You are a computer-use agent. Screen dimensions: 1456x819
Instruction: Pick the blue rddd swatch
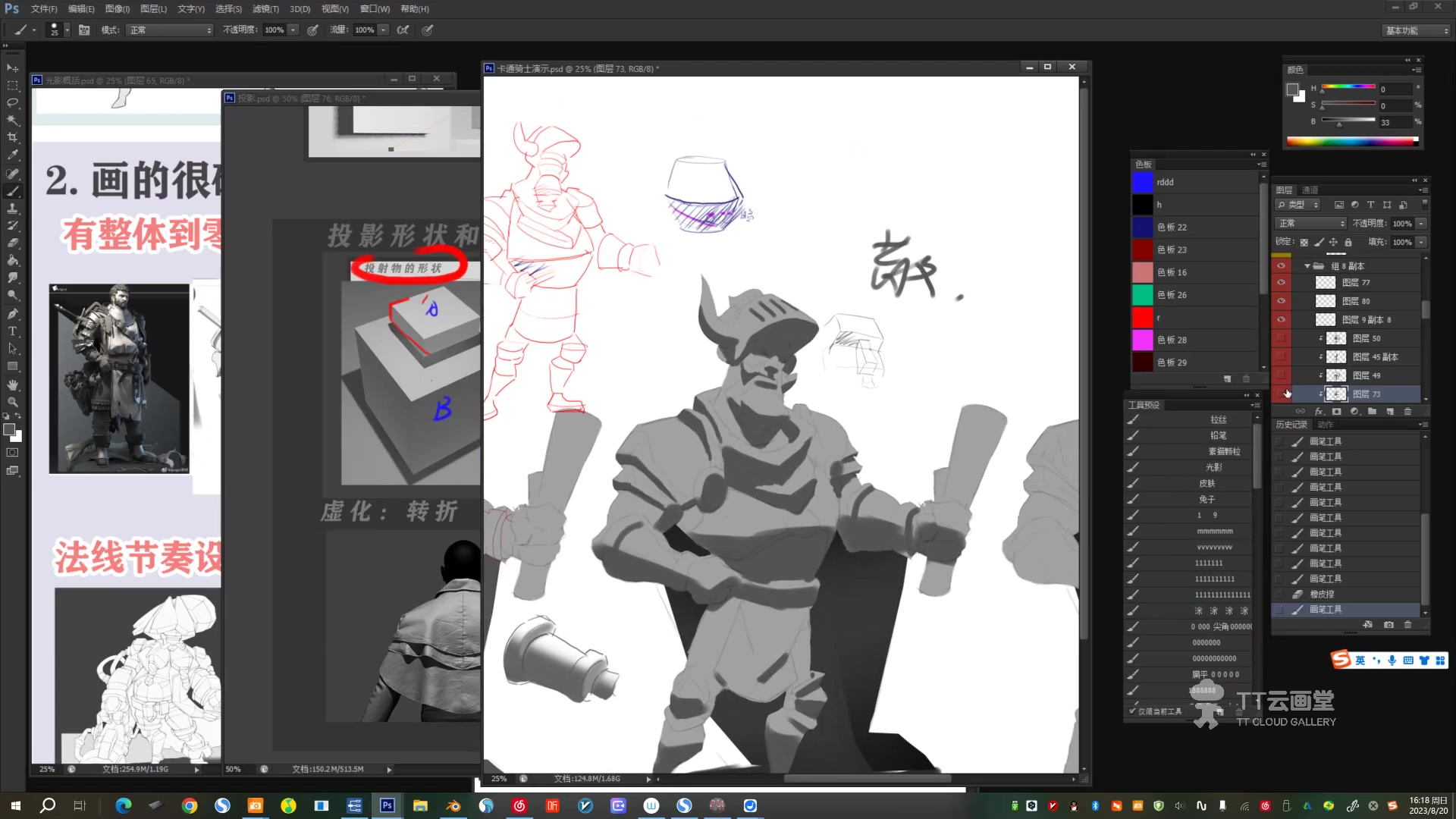point(1142,182)
